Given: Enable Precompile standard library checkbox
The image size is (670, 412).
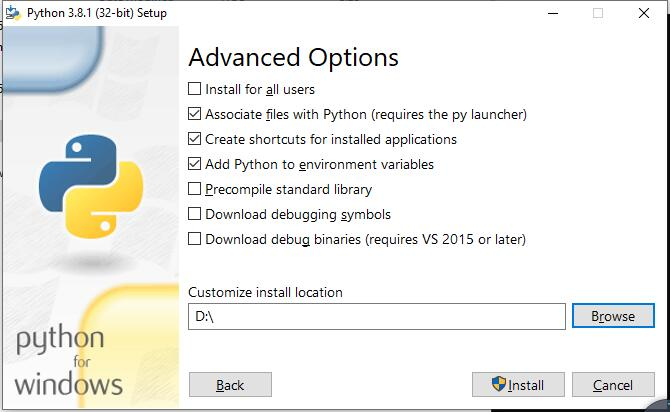Looking at the screenshot, I should pos(194,189).
